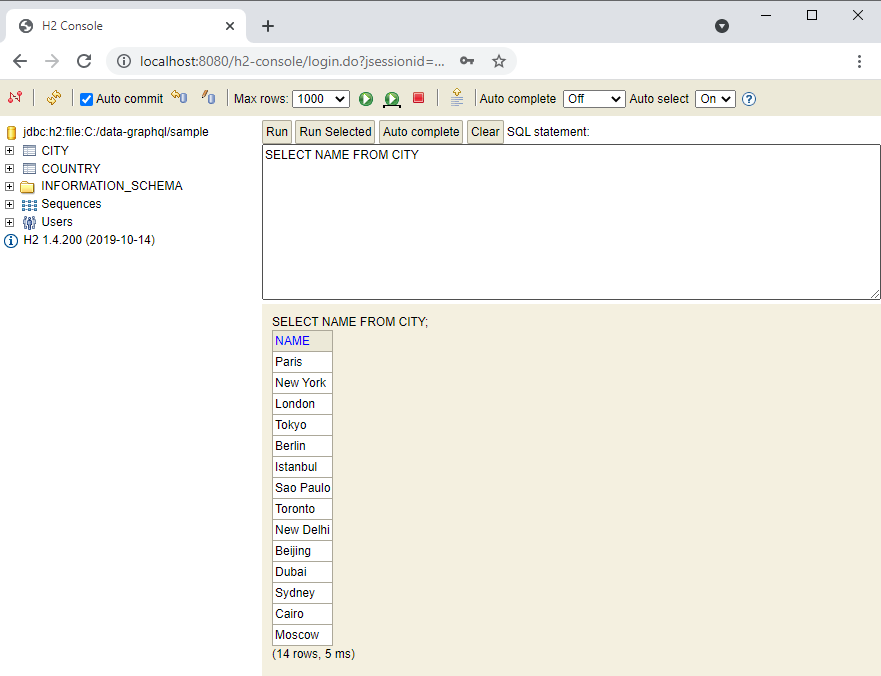Expand the CITY table in the tree

(8, 150)
